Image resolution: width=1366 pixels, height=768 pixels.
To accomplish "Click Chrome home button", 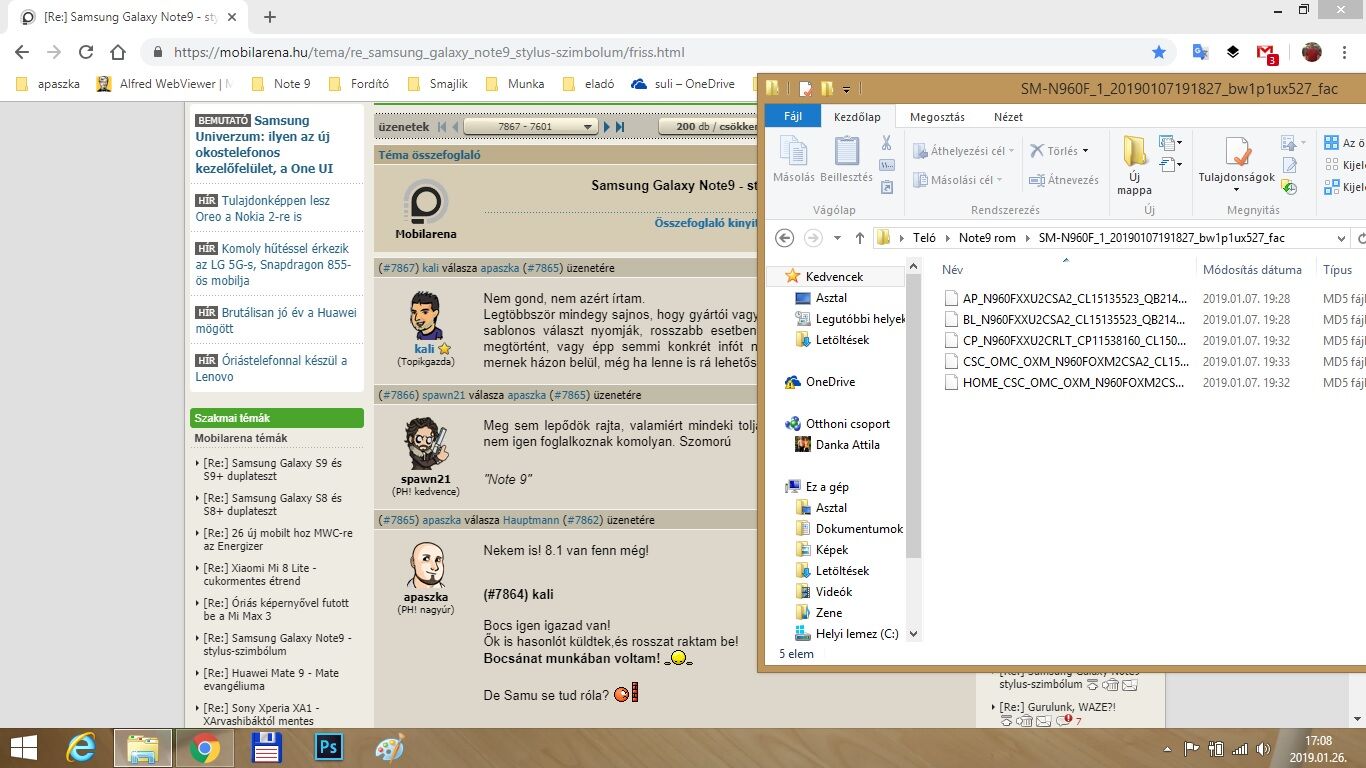I will [118, 52].
